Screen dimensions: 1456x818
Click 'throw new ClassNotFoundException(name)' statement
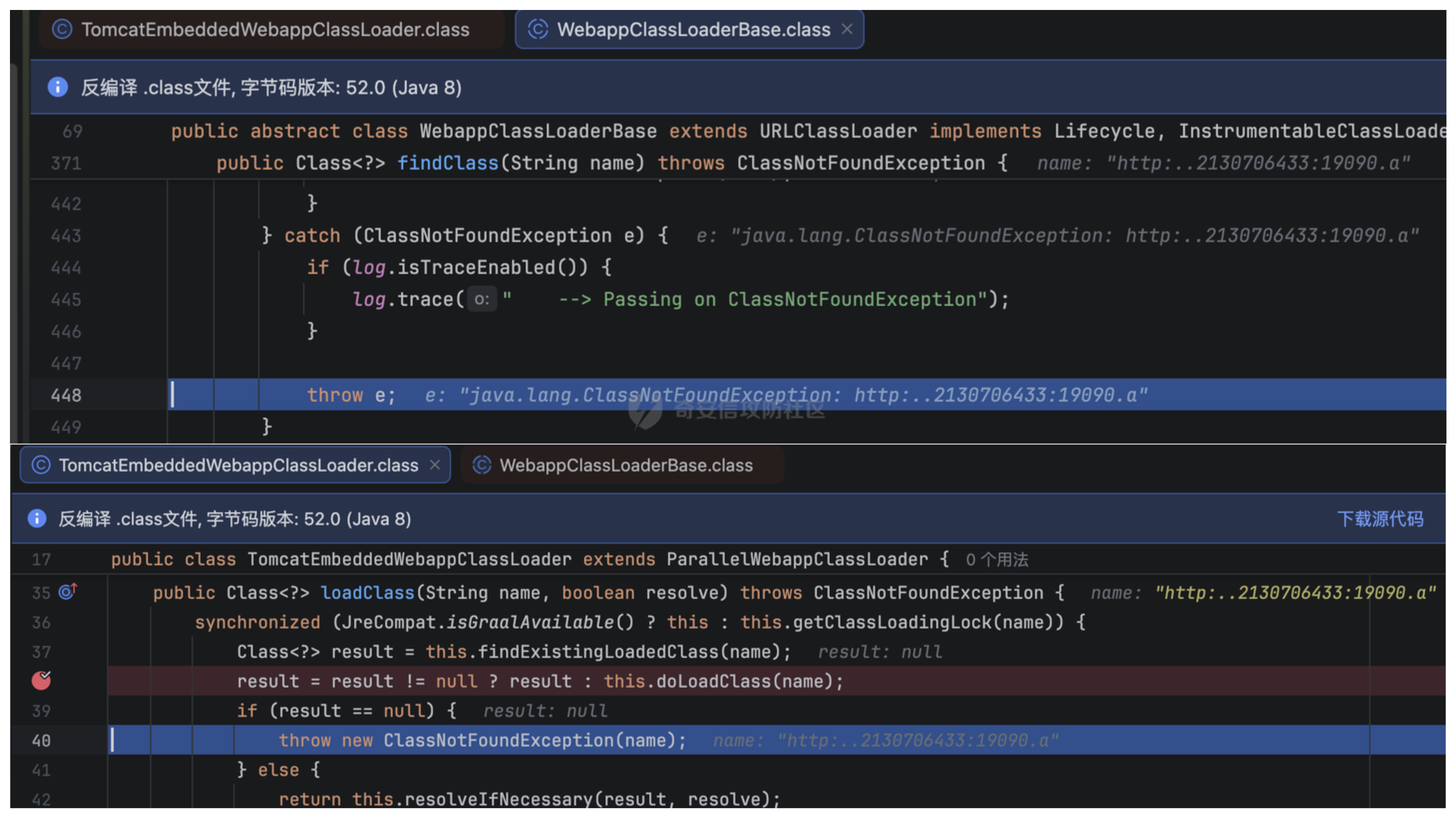483,740
